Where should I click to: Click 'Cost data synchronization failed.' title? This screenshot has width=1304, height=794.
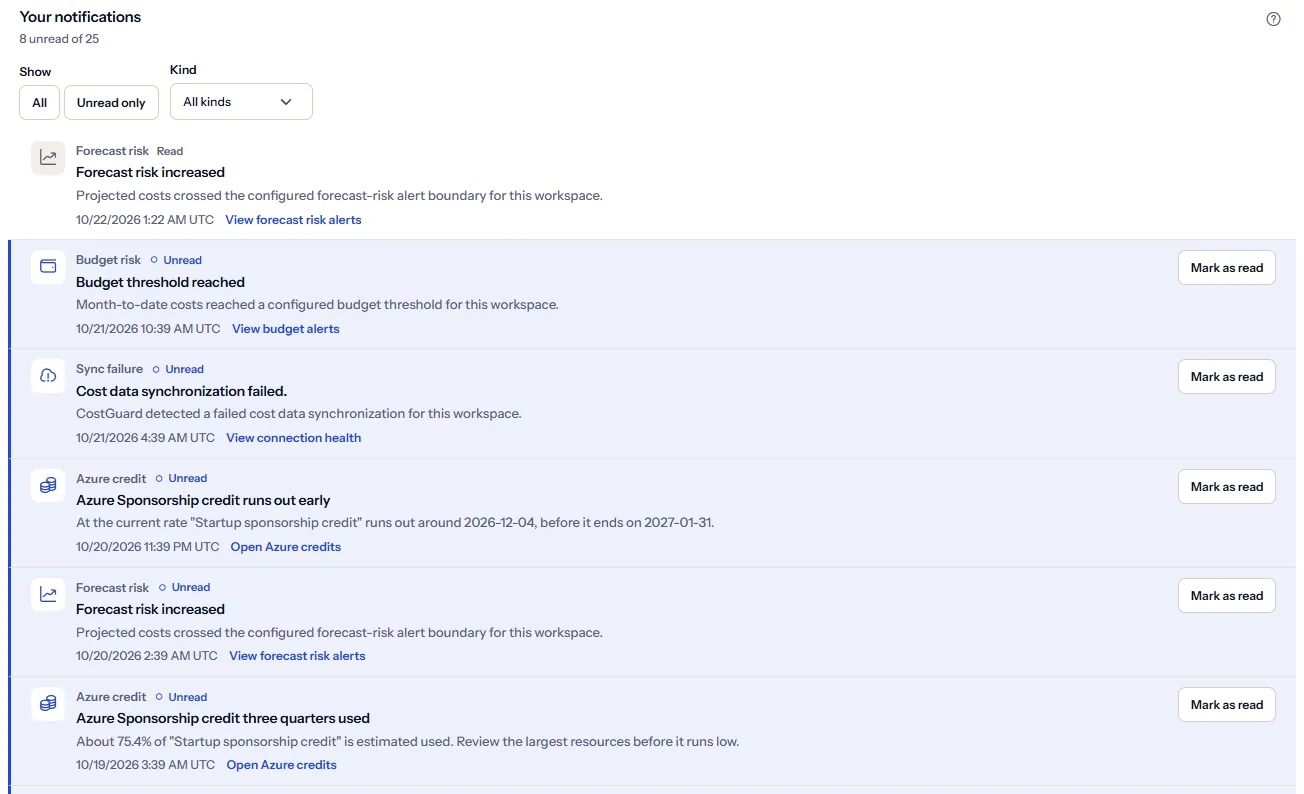181,391
